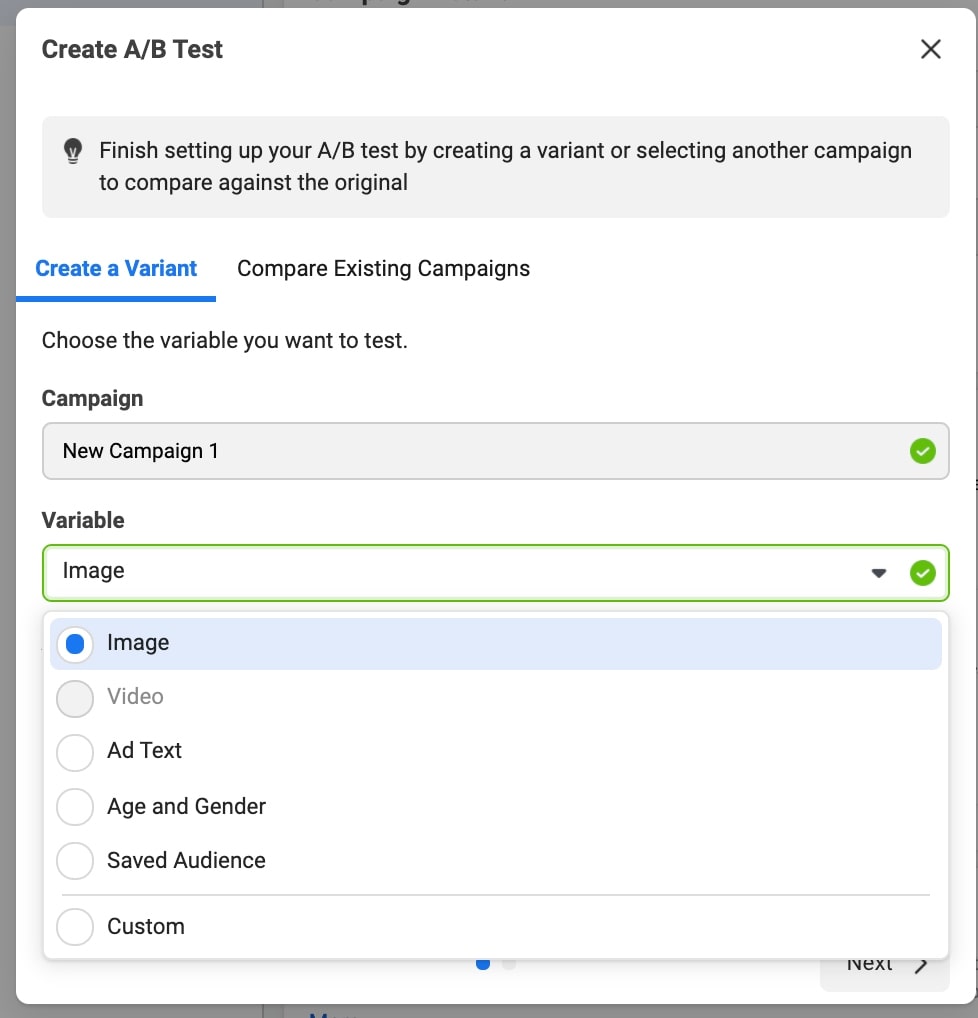Open Compare Existing Campaigns tab

tap(383, 269)
